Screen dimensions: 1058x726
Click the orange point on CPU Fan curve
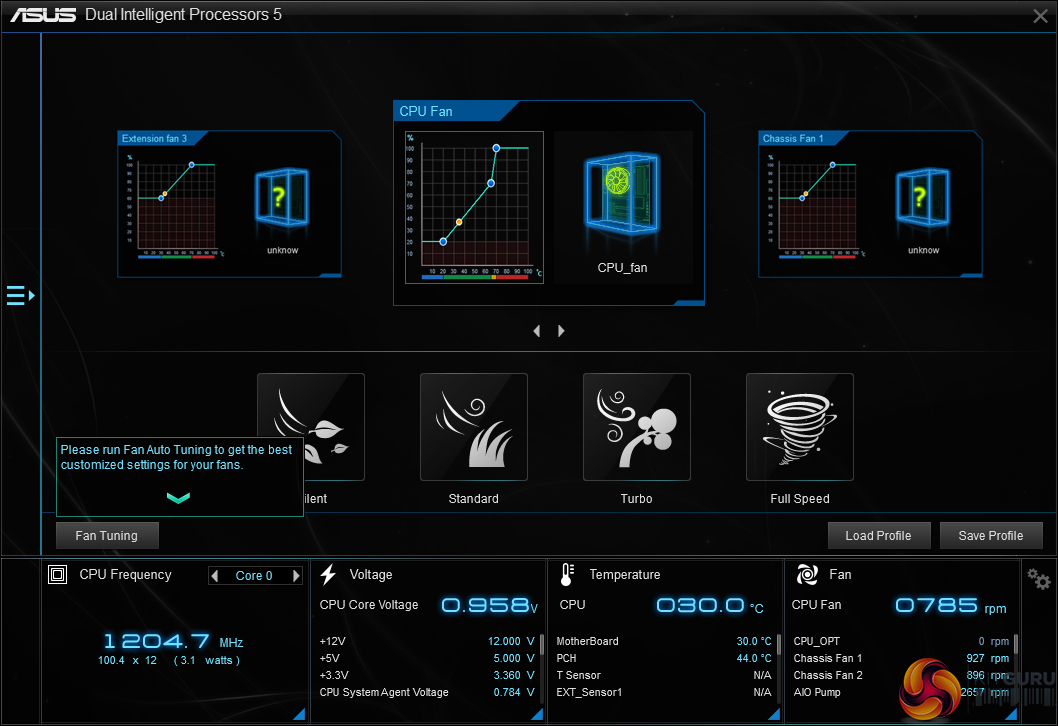pyautogui.click(x=459, y=222)
